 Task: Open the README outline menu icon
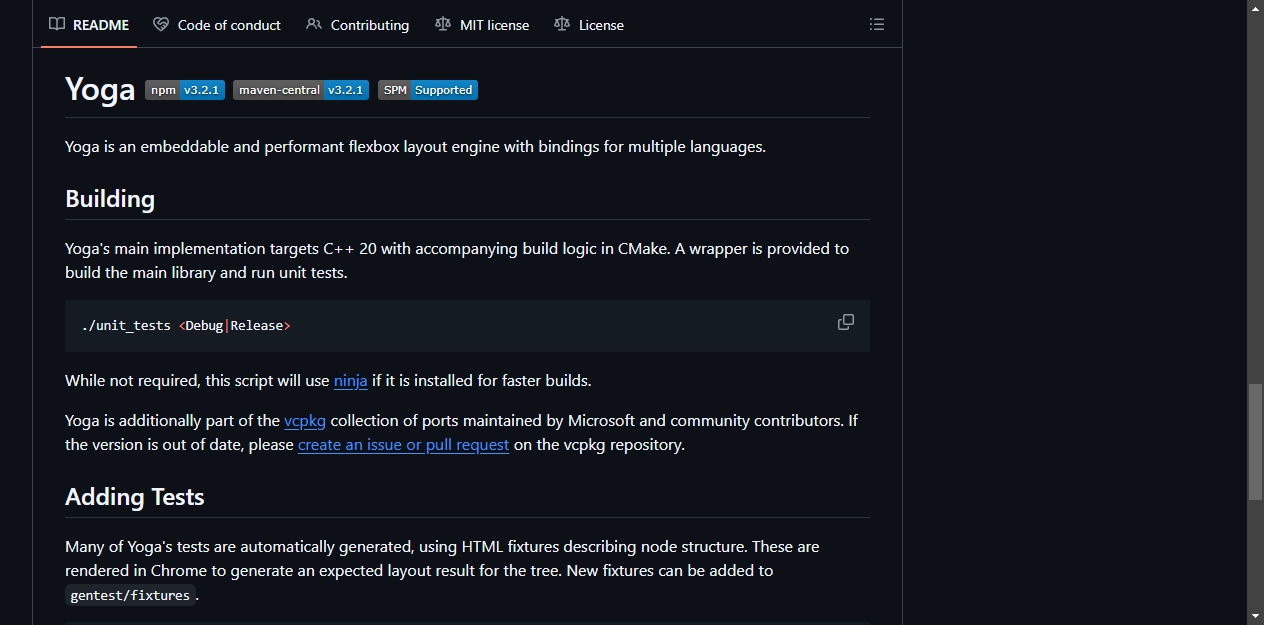coord(877,25)
